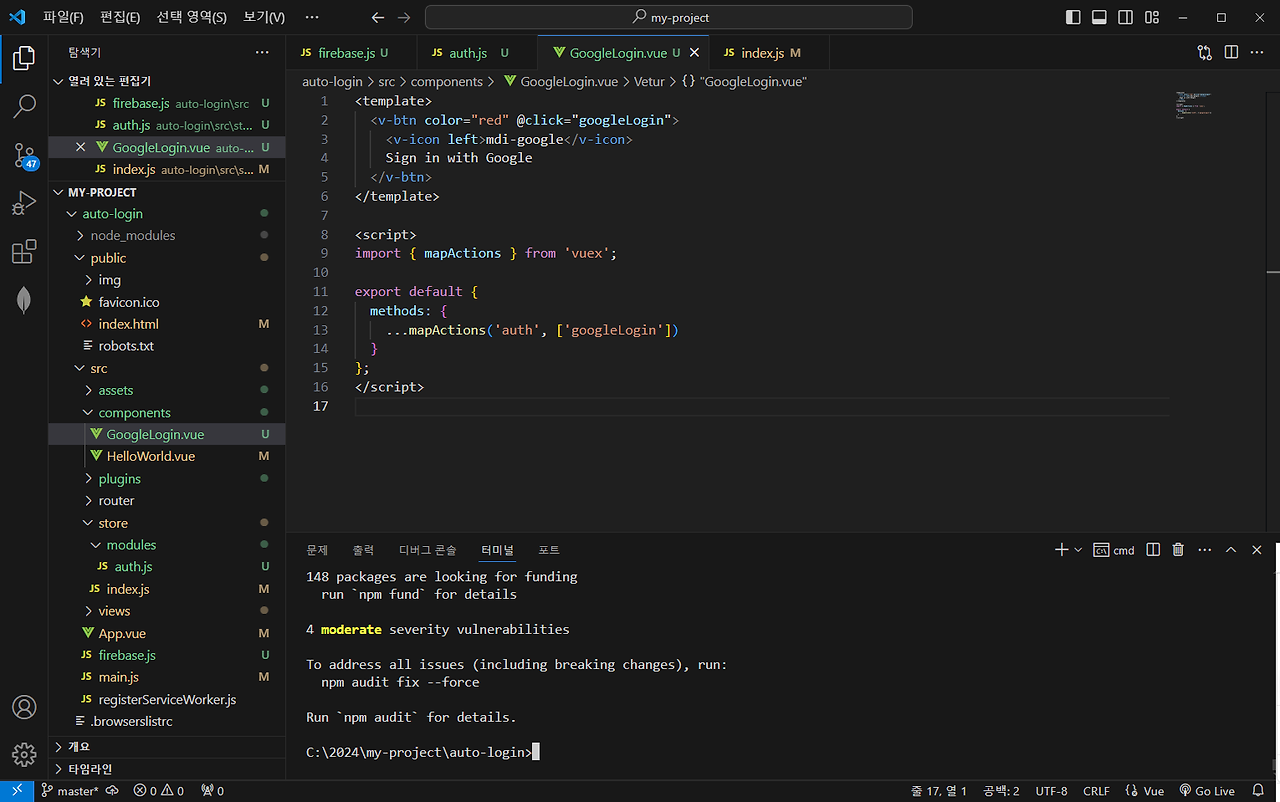Create a new terminal with plus icon
This screenshot has height=802, width=1280.
1062,549
